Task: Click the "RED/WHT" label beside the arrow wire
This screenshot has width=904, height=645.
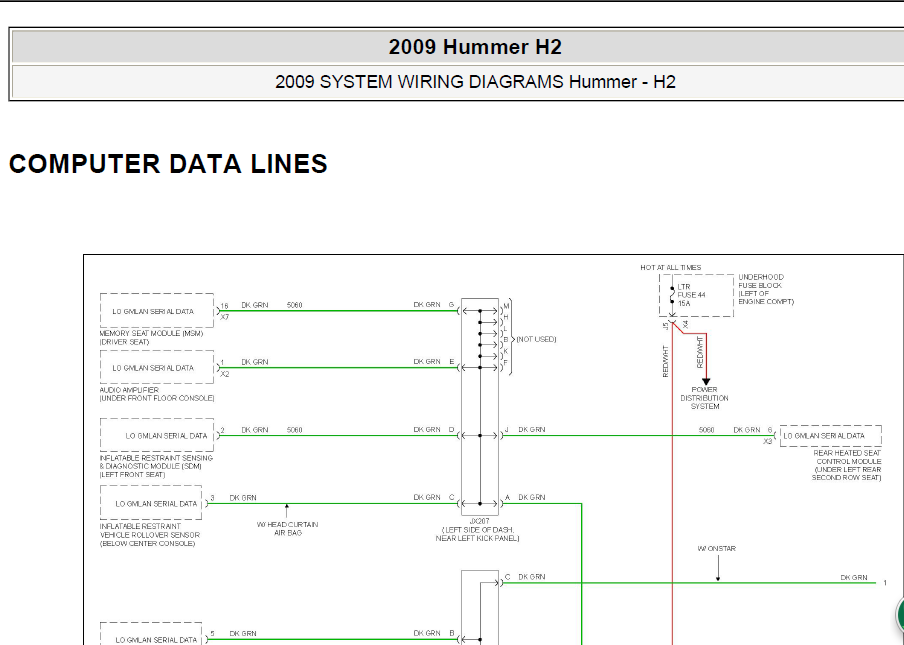Action: tap(700, 352)
